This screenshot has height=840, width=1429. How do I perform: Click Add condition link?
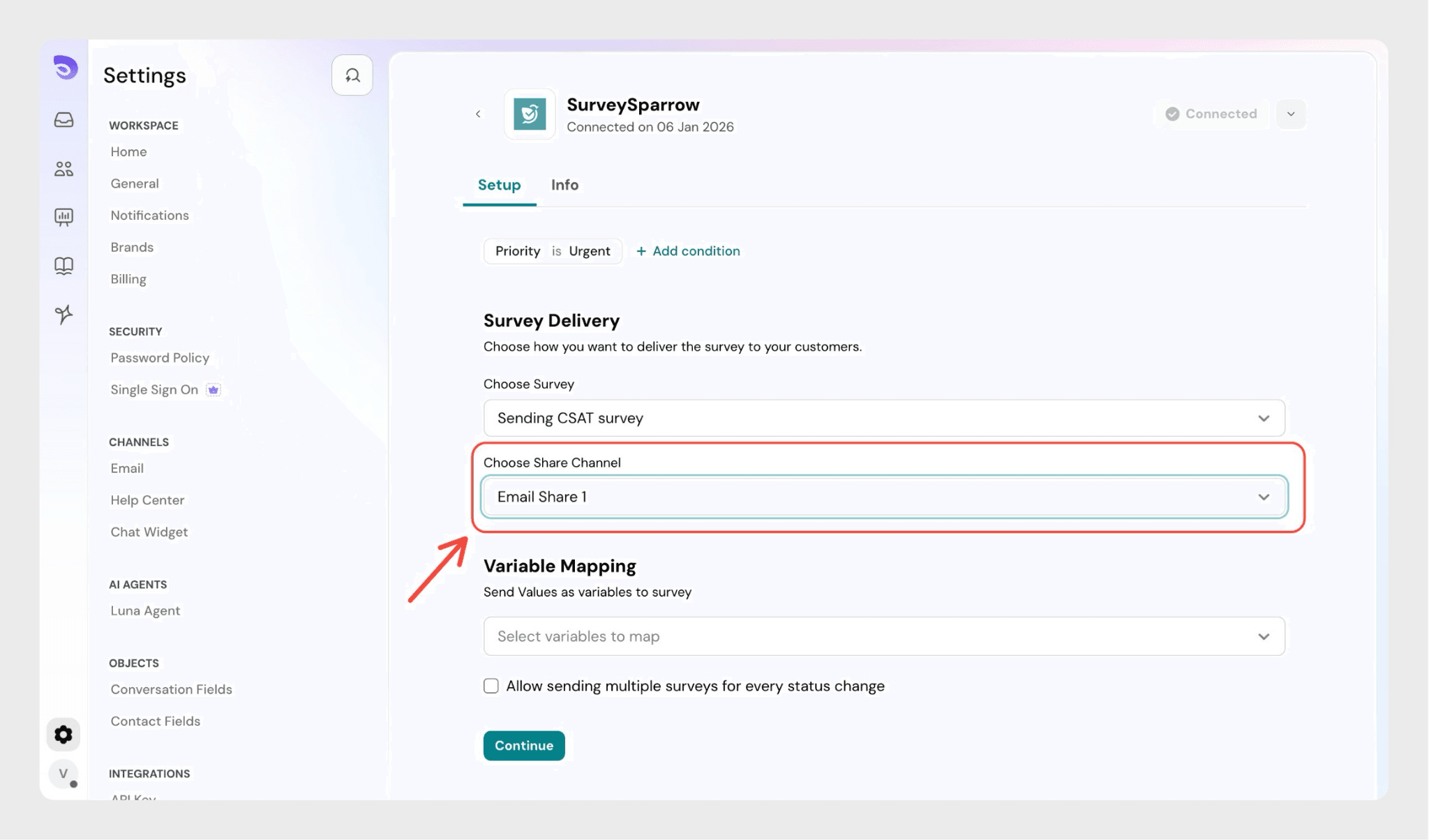pos(688,251)
